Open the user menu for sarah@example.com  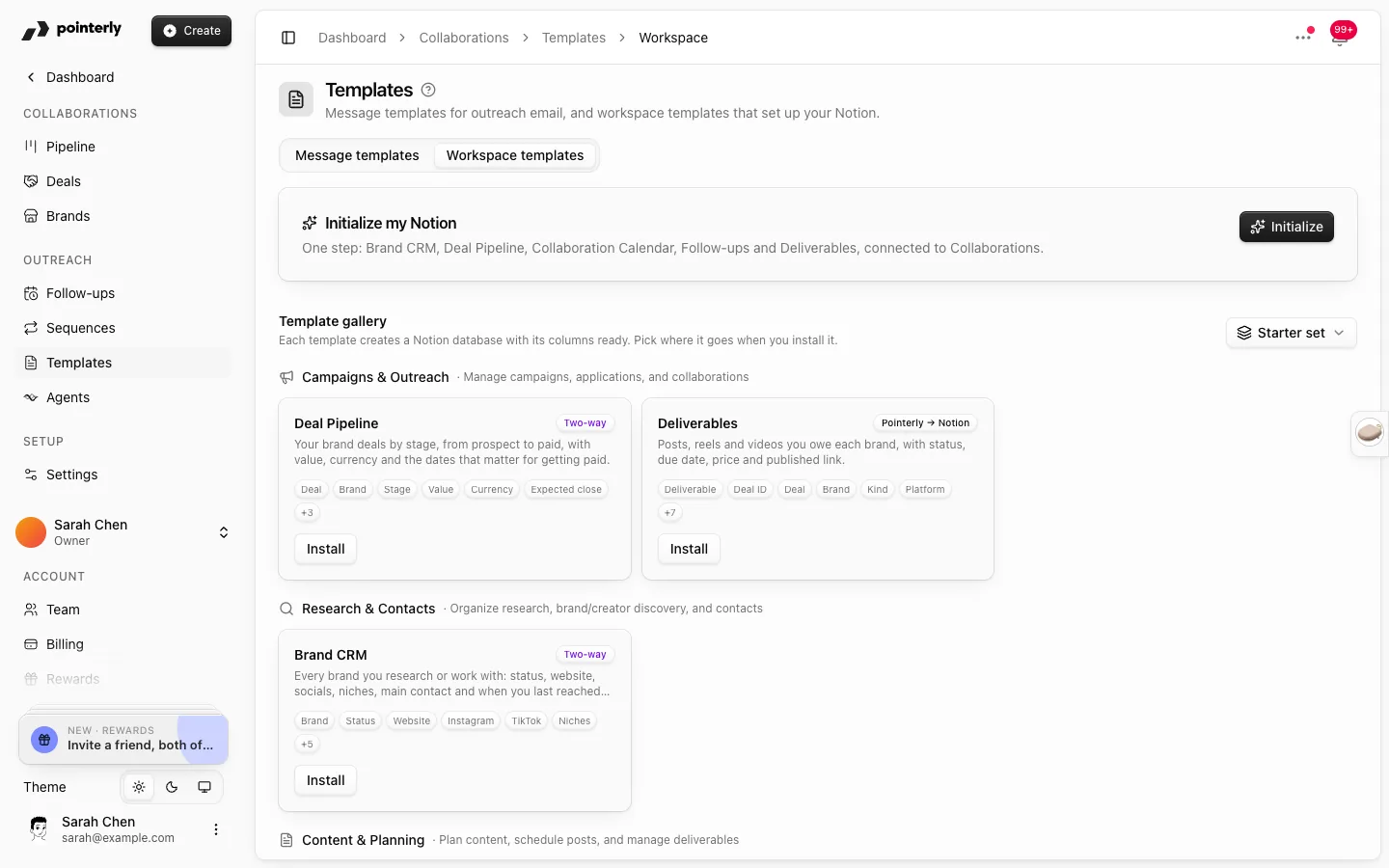(x=216, y=829)
